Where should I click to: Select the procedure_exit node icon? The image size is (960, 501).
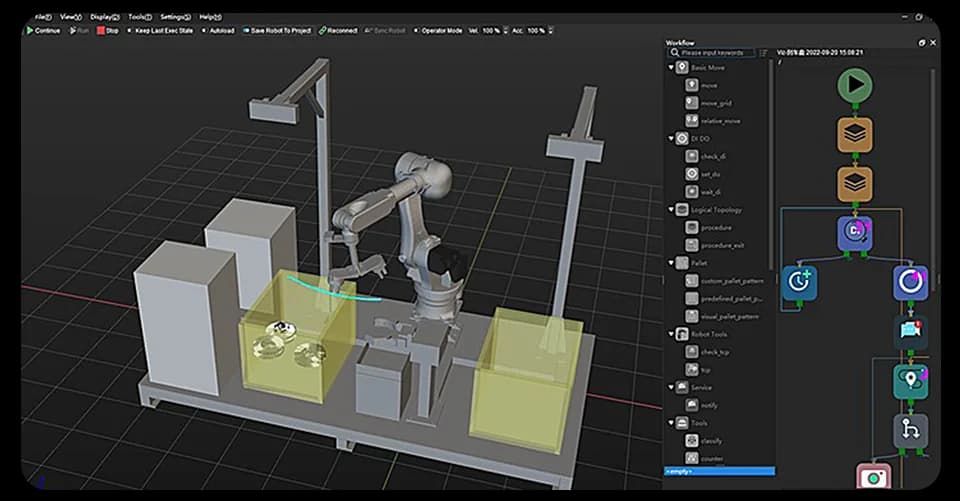(692, 245)
